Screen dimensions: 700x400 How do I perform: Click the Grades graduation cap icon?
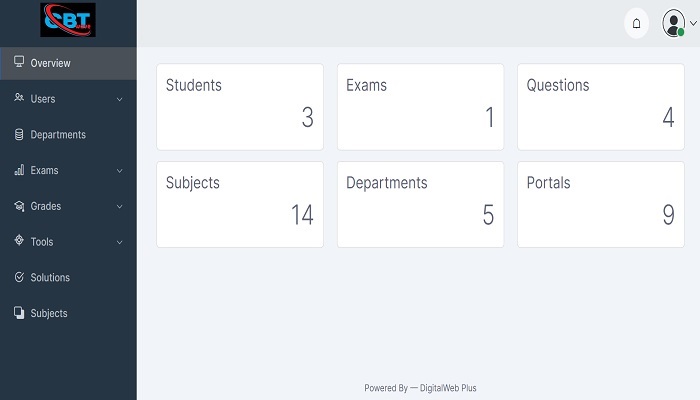coord(19,206)
